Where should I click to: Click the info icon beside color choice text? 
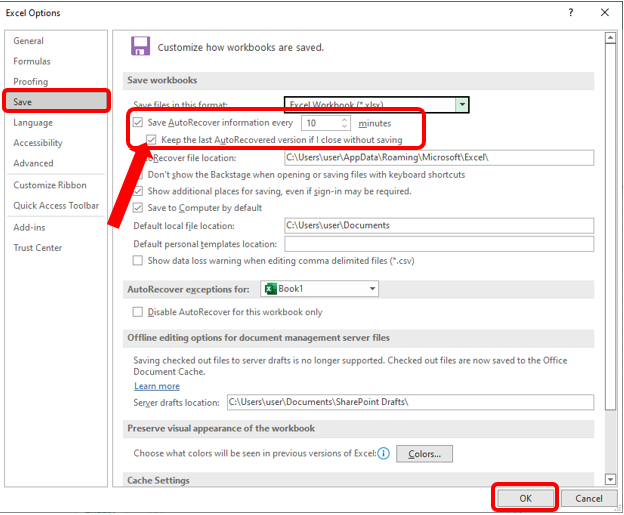click(x=384, y=454)
